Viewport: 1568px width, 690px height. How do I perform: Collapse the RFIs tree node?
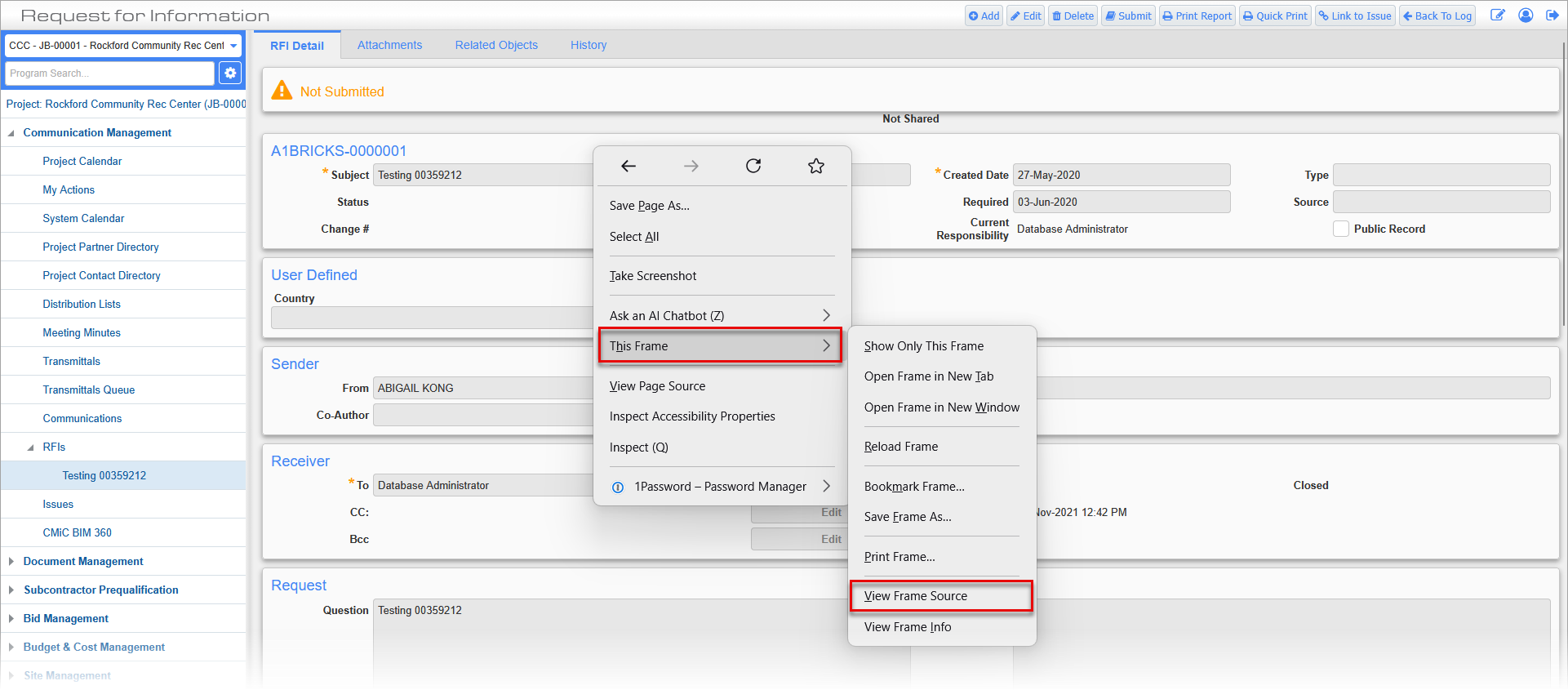(x=31, y=447)
